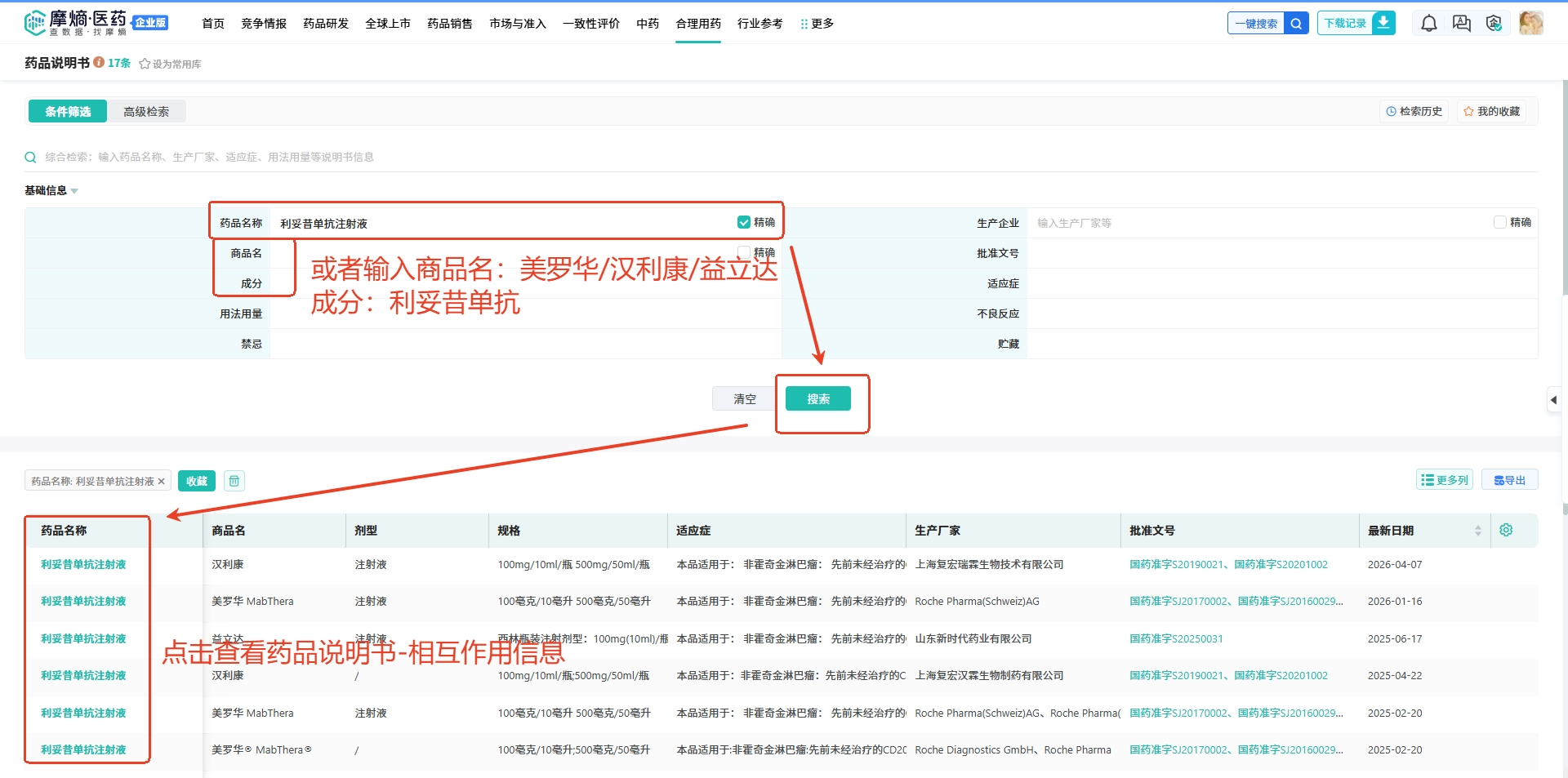Open the table column settings gear
Viewport: 1568px width, 778px height.
click(x=1506, y=530)
